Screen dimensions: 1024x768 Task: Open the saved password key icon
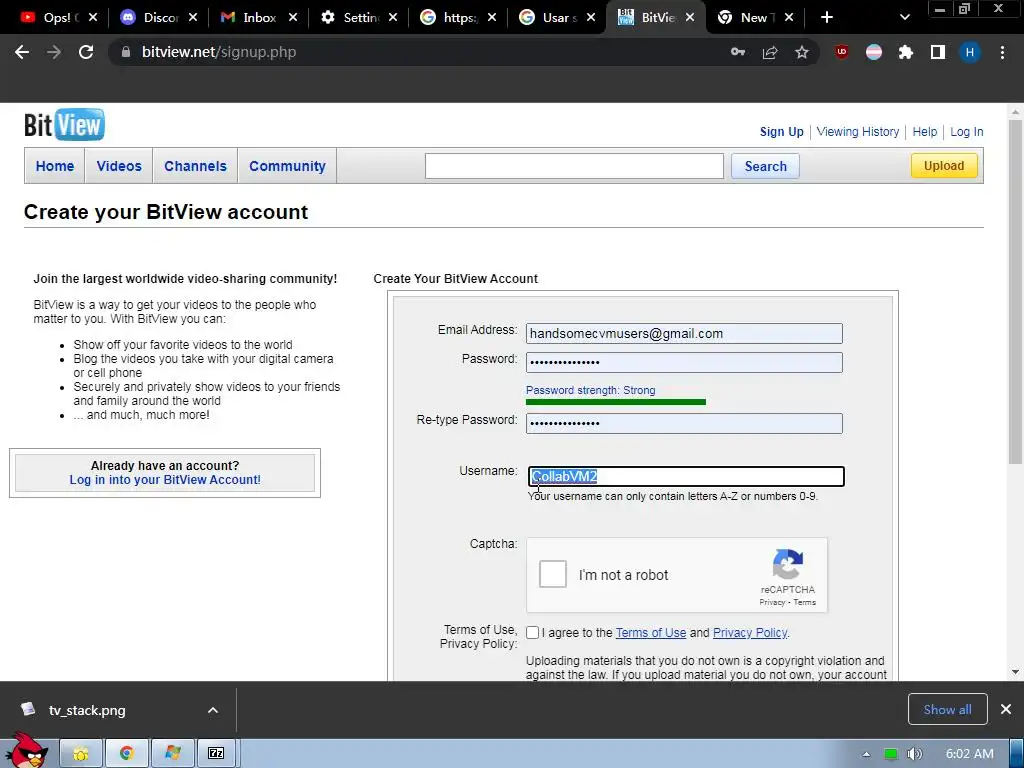pyautogui.click(x=738, y=52)
